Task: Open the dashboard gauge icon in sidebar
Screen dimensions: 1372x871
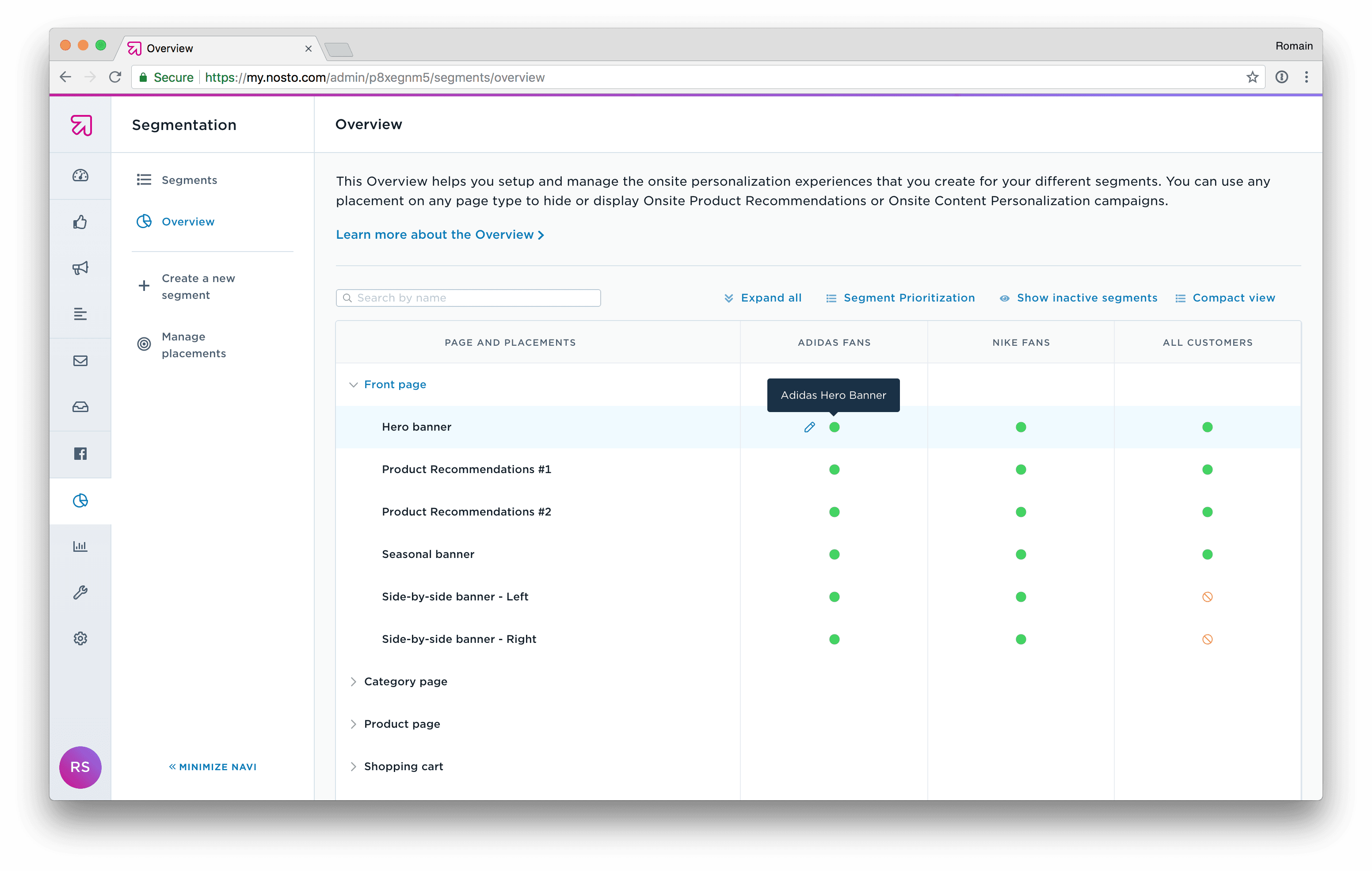Action: click(x=80, y=176)
